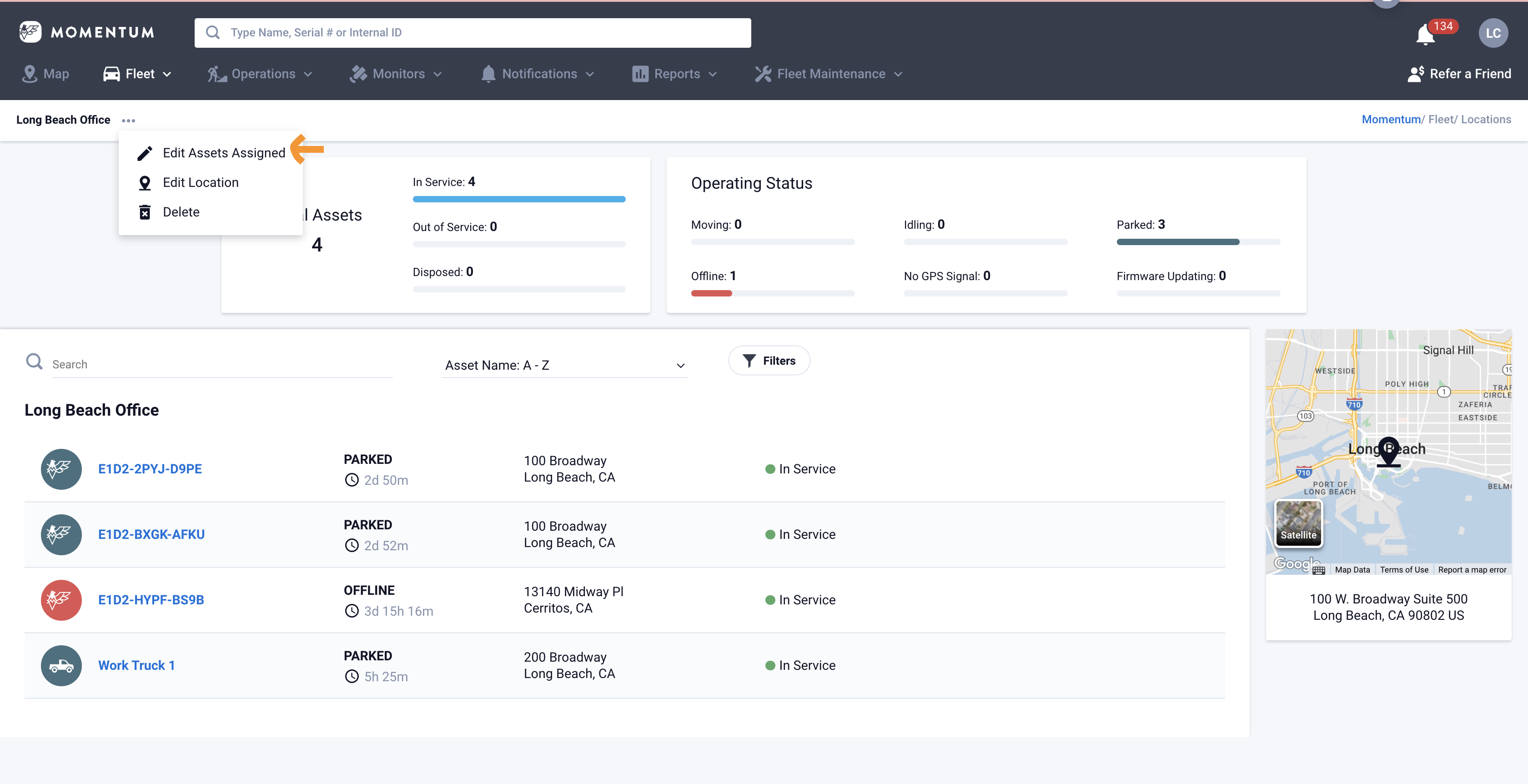The width and height of the screenshot is (1528, 784).
Task: Click the map keyboard shortcuts icon
Action: coord(1318,571)
